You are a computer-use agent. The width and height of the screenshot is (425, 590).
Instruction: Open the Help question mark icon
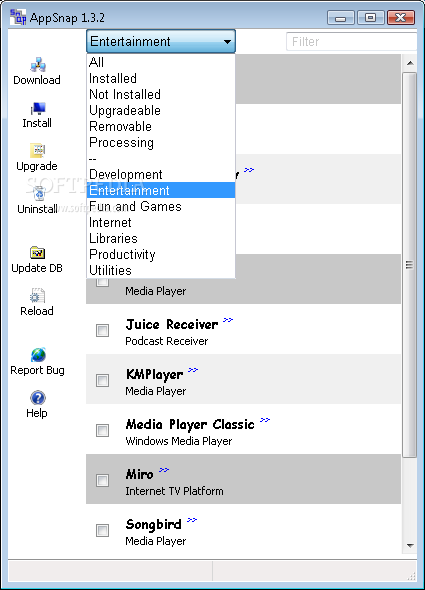[x=38, y=398]
